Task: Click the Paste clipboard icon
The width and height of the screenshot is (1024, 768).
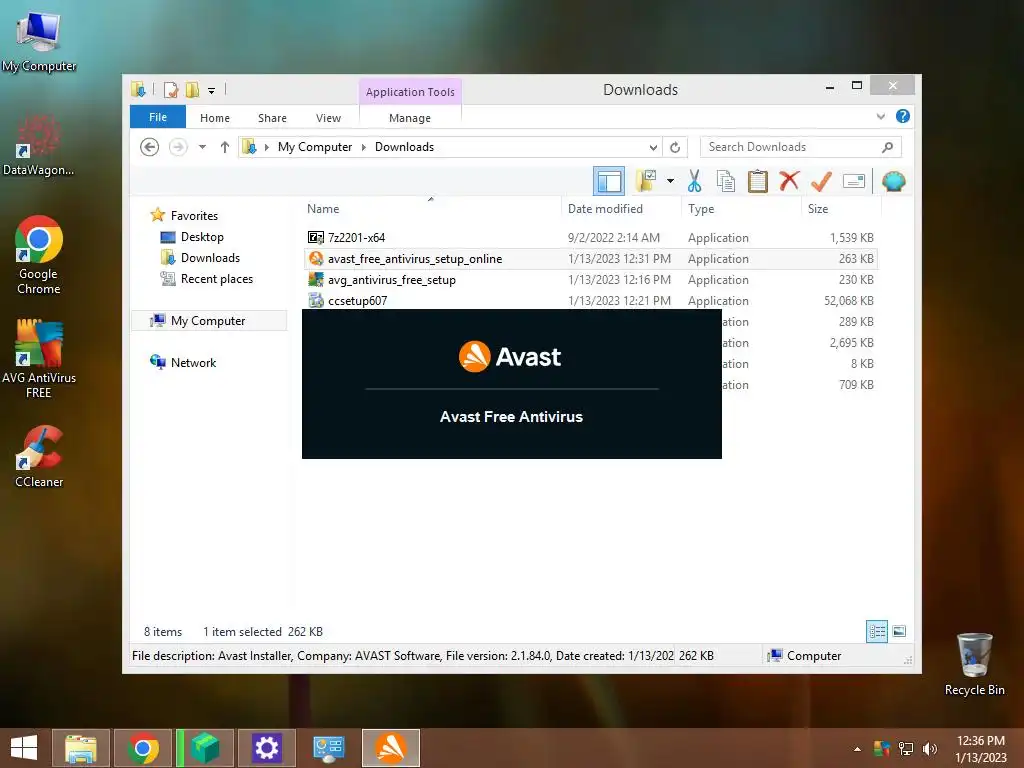Action: (x=758, y=181)
